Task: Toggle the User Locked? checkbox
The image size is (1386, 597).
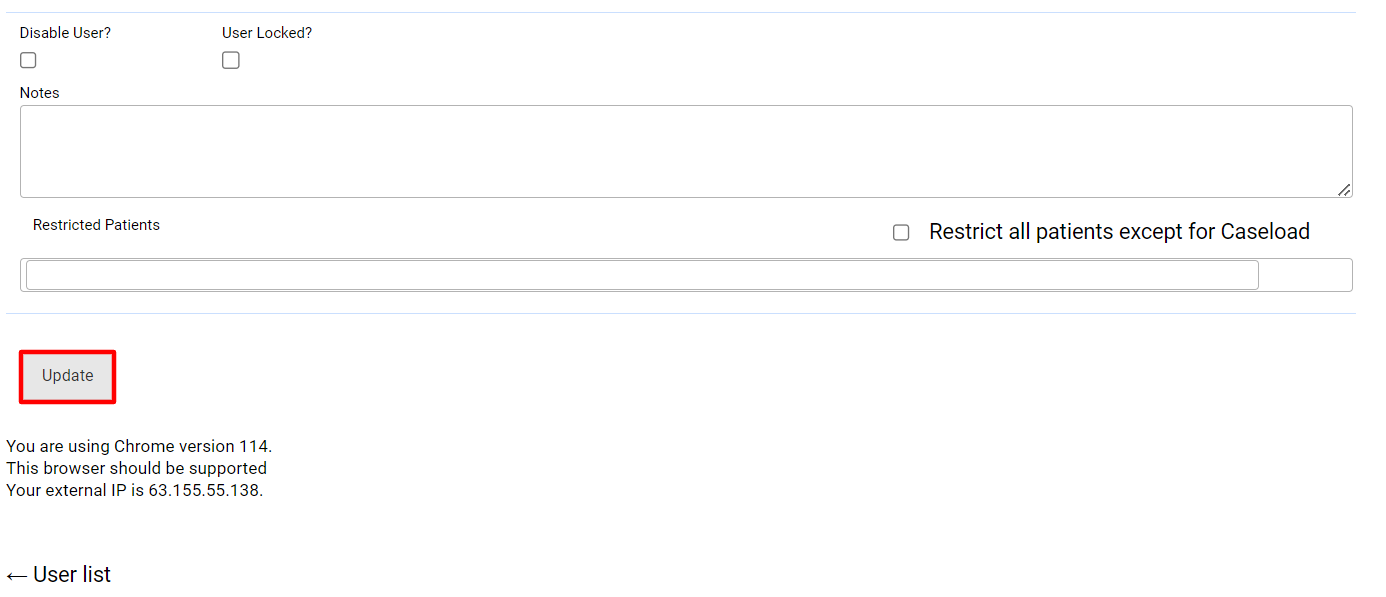Action: 231,60
